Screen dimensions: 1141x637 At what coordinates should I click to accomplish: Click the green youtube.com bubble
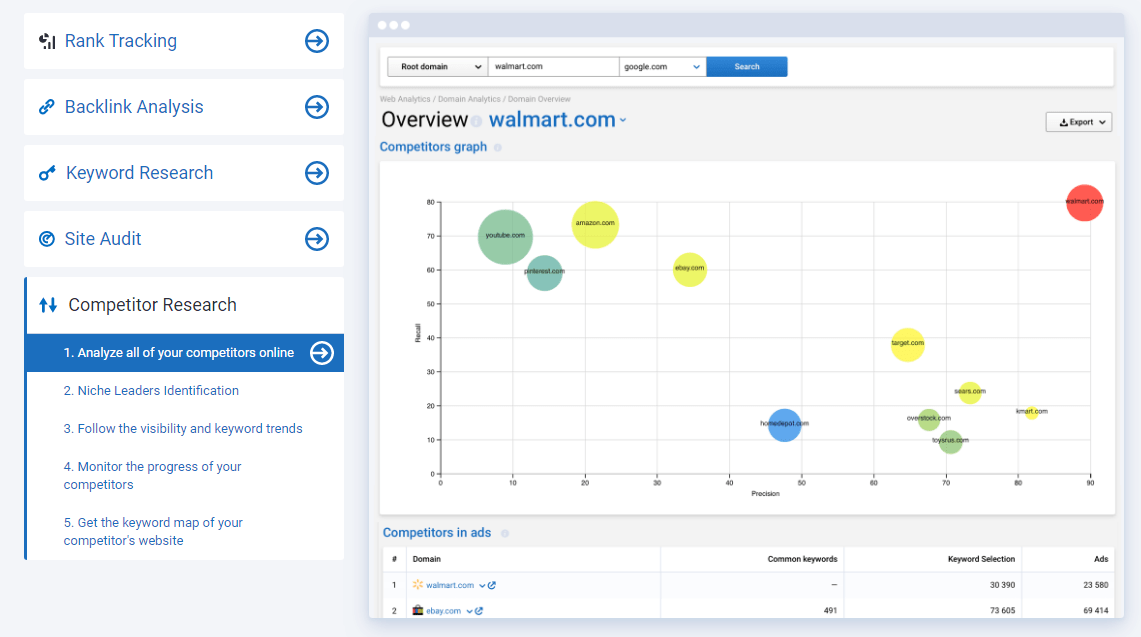[505, 237]
